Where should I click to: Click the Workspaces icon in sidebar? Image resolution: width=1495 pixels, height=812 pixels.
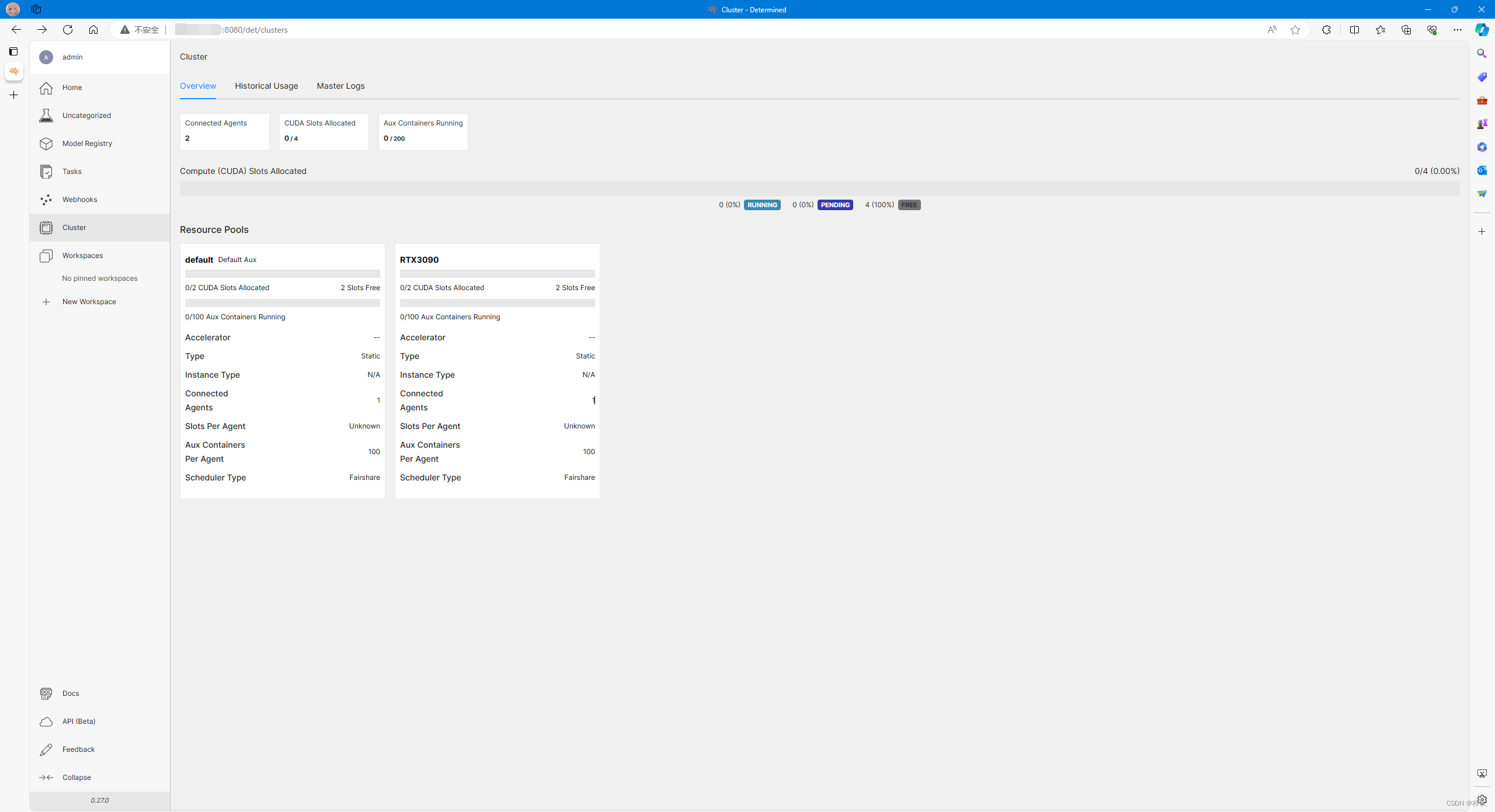point(45,255)
